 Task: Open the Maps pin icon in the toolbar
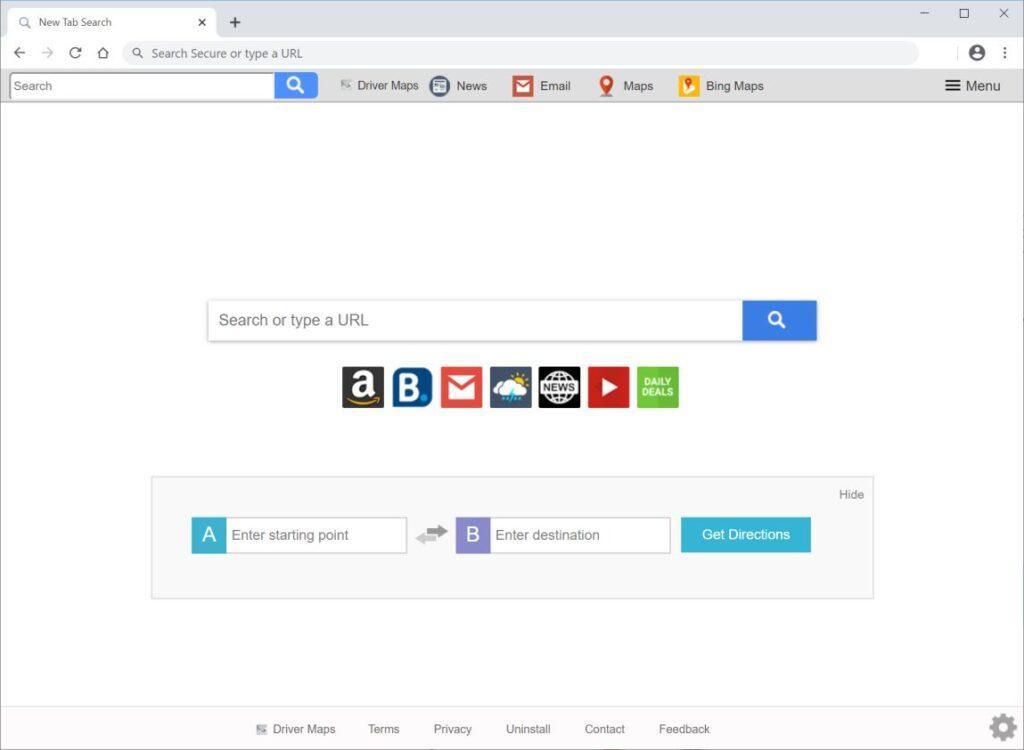pos(625,86)
